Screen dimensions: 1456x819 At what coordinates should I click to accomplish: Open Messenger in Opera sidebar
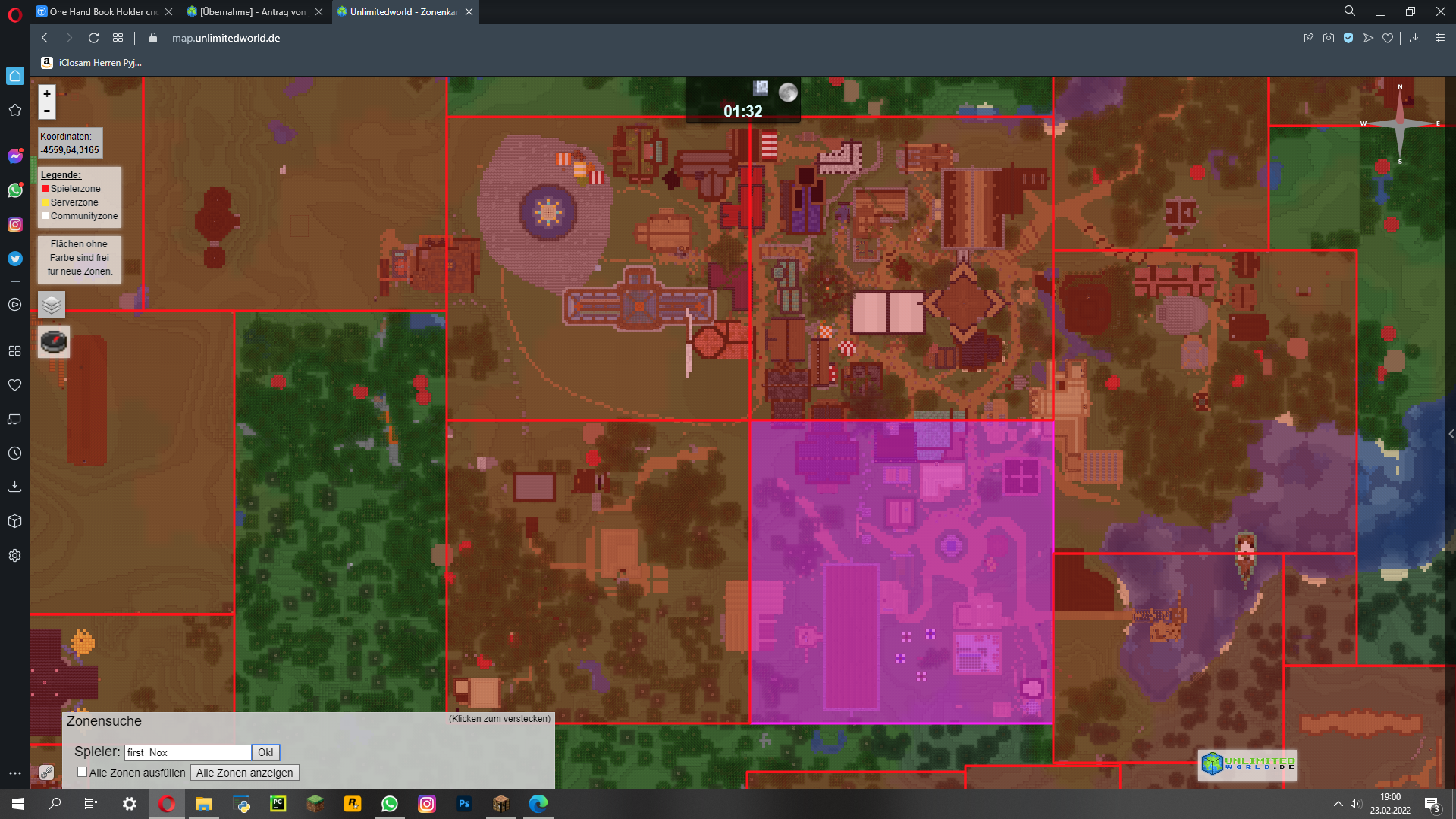tap(15, 156)
